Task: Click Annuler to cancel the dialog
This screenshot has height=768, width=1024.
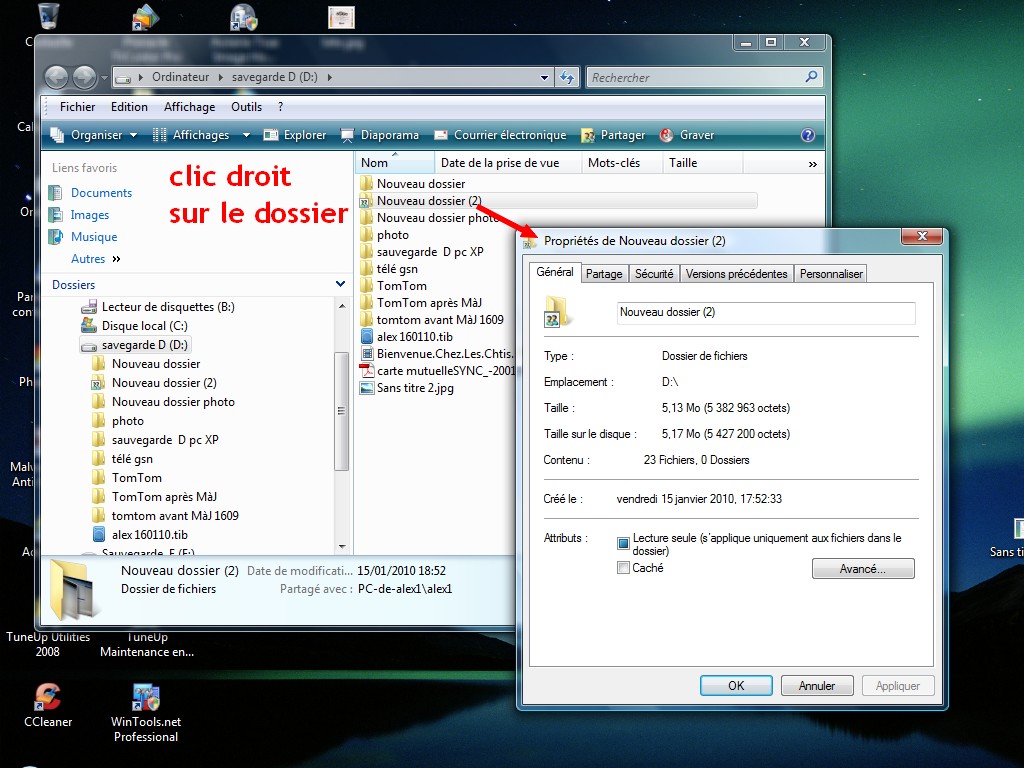Action: (x=817, y=686)
